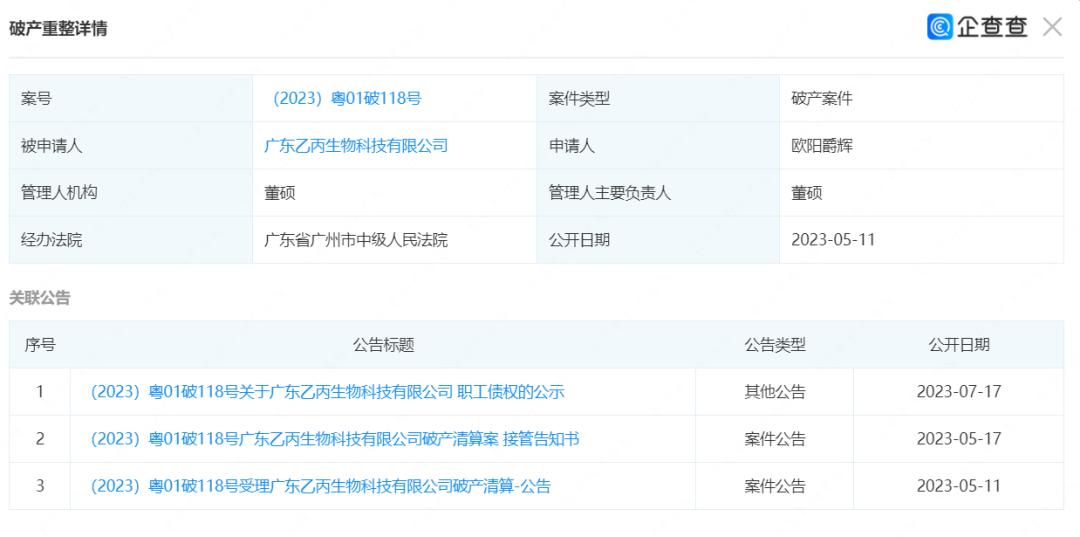Click 董硕 in 管理人机构 row
This screenshot has height=537, width=1080.
(280, 193)
